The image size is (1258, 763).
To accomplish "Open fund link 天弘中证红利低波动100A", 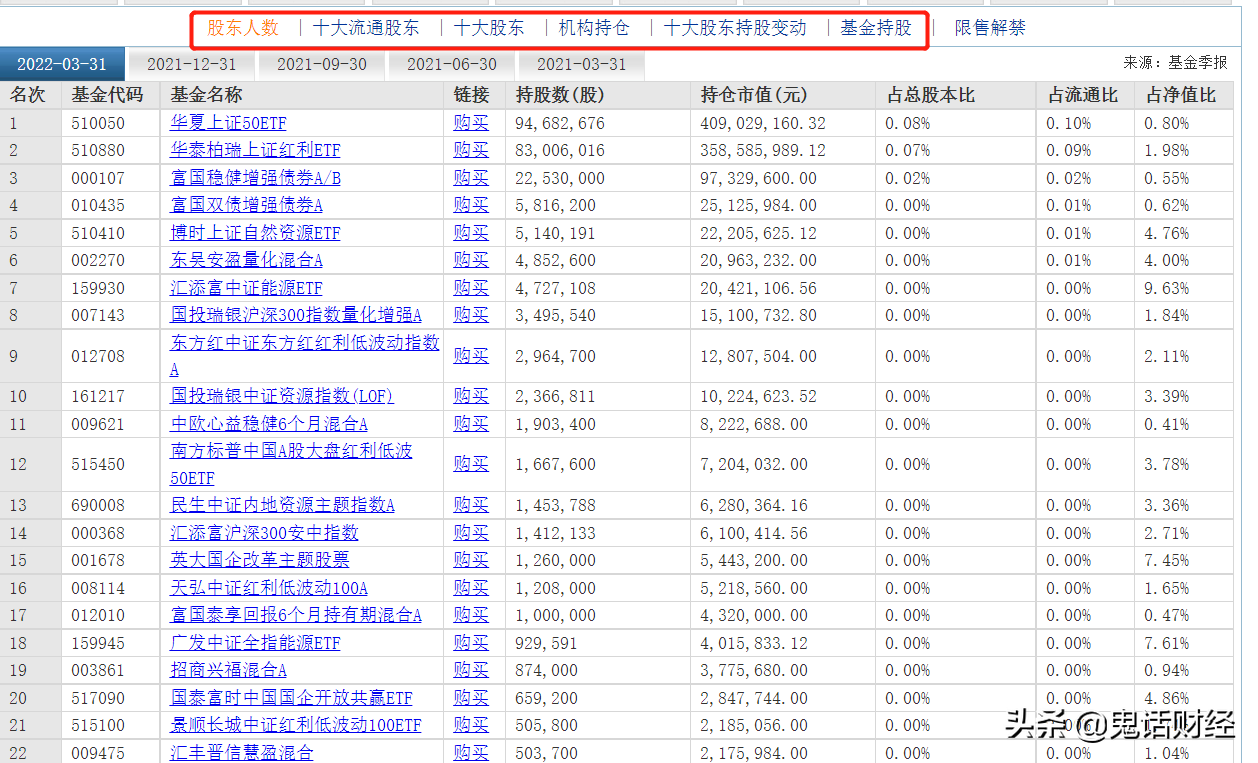I will [x=269, y=588].
